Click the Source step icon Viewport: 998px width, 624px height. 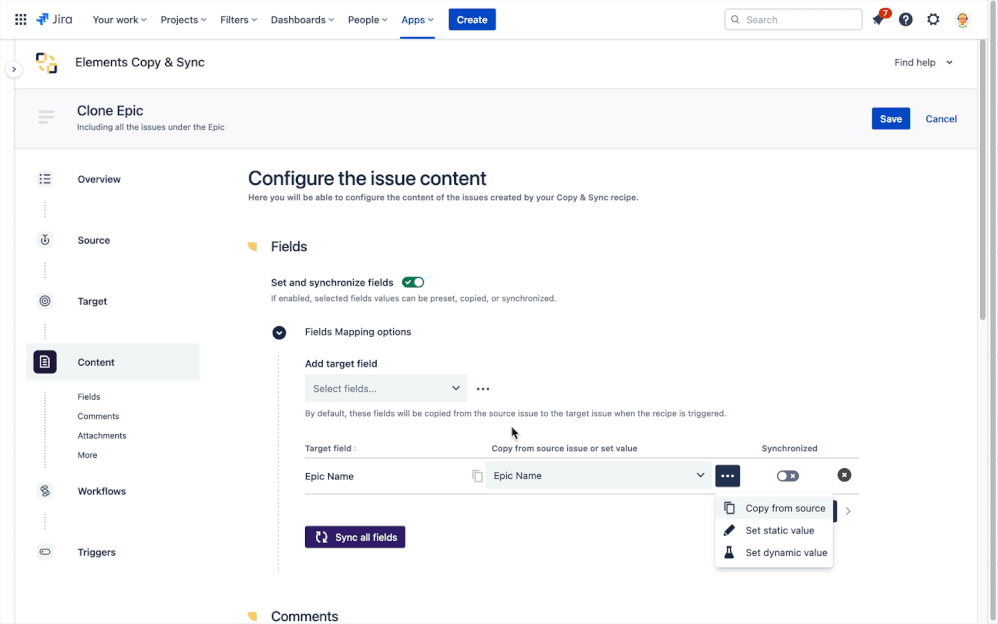click(x=45, y=240)
